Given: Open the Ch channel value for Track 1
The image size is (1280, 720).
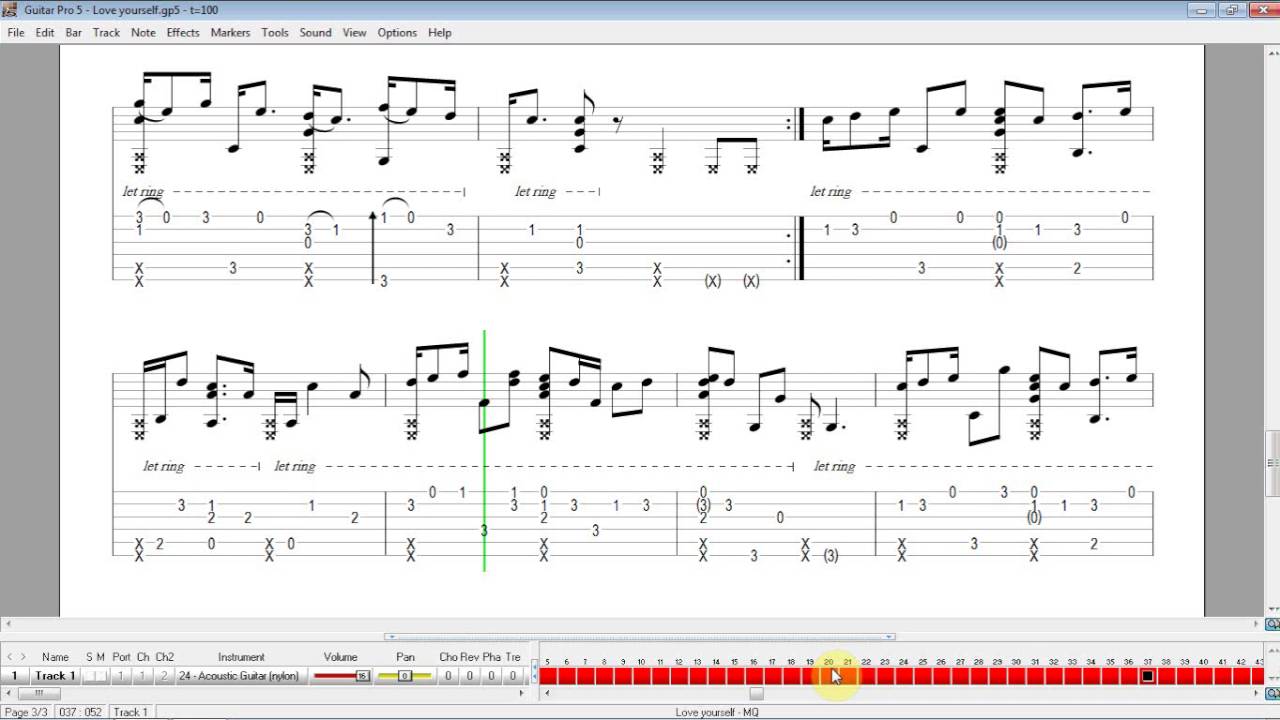Looking at the screenshot, I should pyautogui.click(x=143, y=676).
